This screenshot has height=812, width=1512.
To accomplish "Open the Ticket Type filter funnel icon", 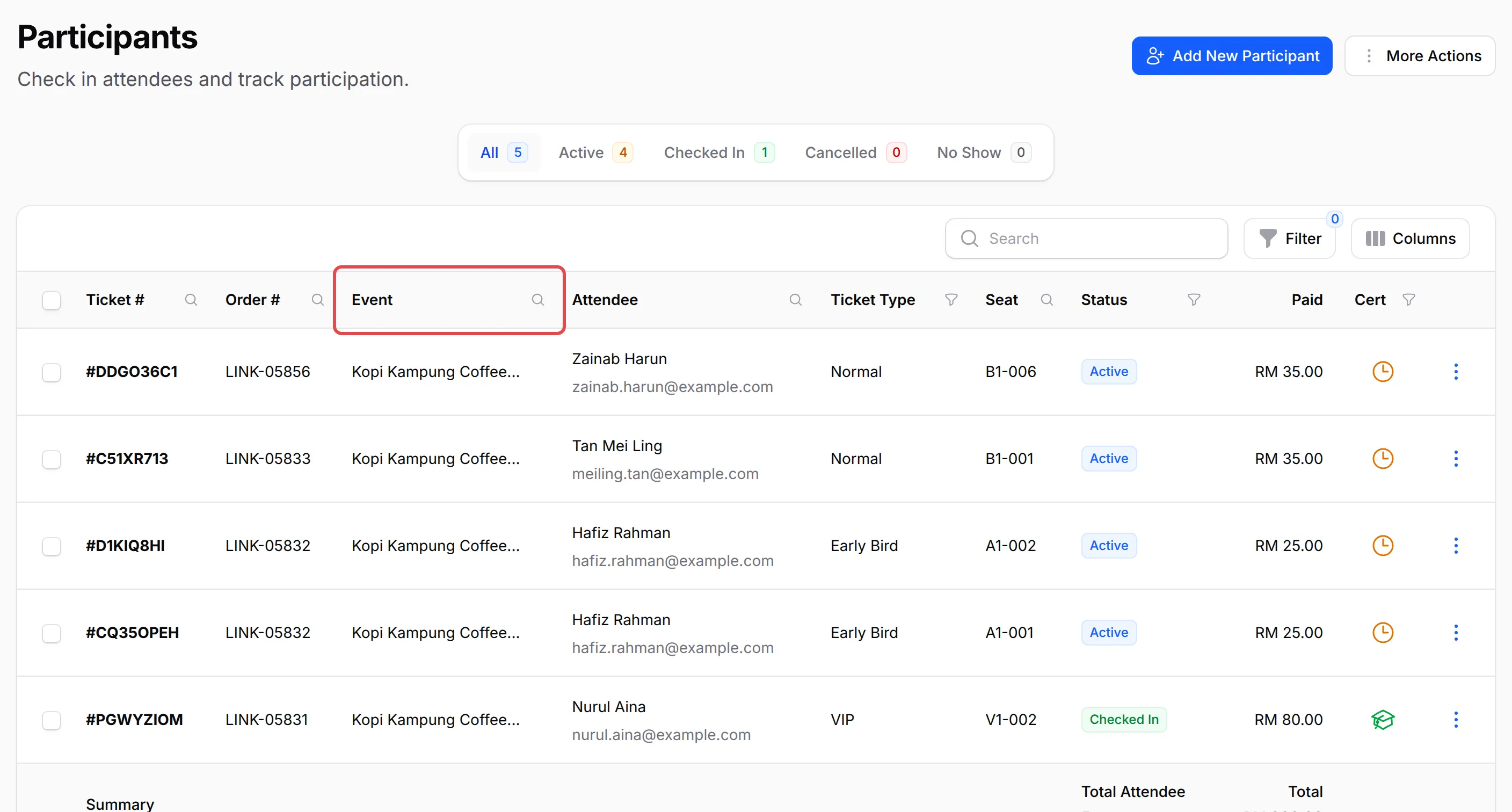I will tap(951, 300).
